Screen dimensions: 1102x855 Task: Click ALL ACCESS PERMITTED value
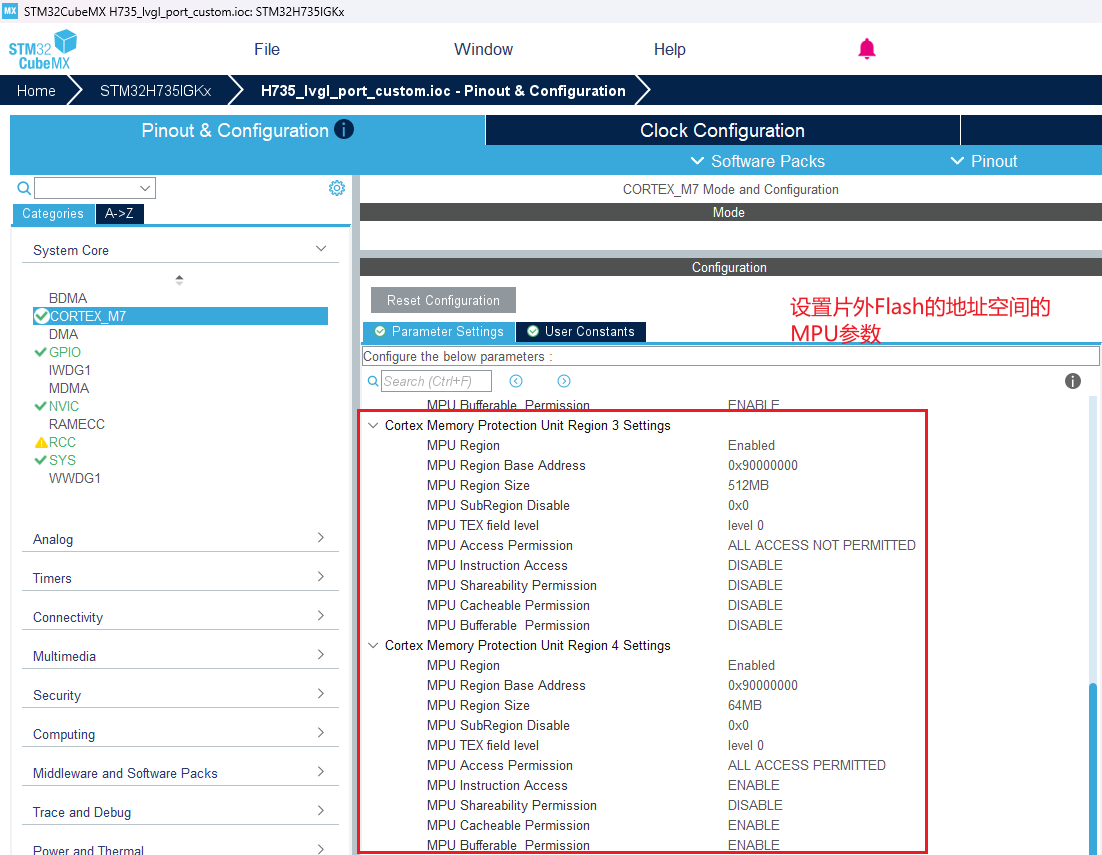click(806, 765)
